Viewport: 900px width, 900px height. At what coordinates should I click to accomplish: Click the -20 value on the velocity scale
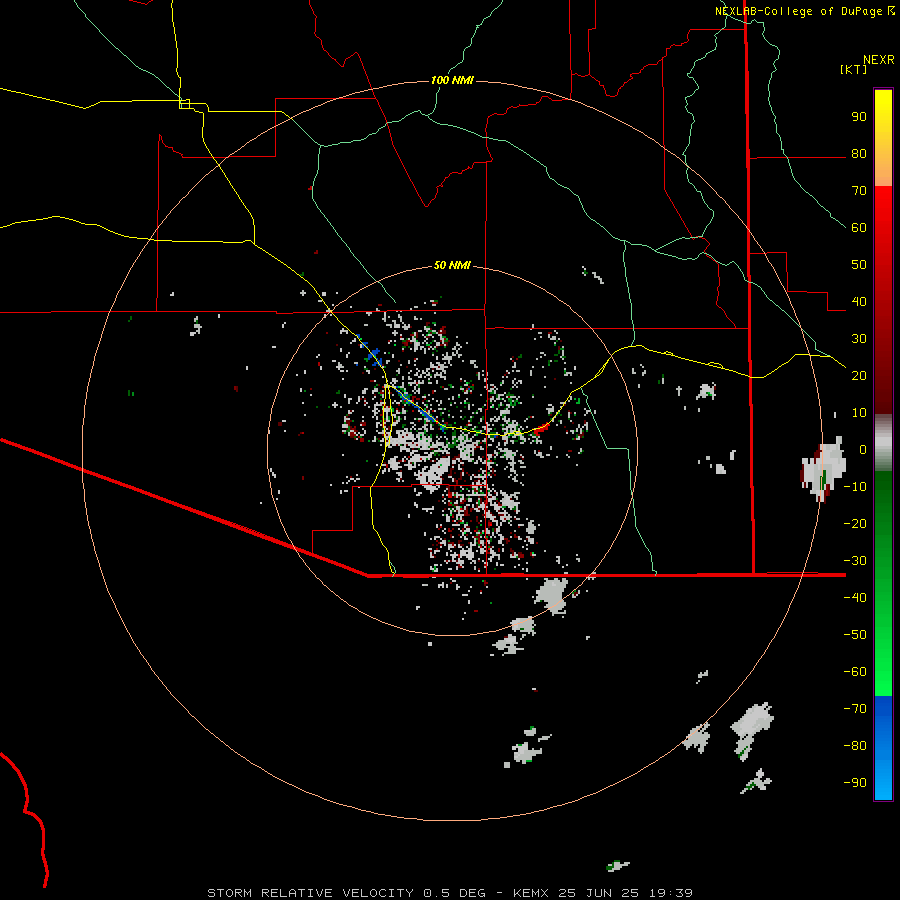coord(855,523)
